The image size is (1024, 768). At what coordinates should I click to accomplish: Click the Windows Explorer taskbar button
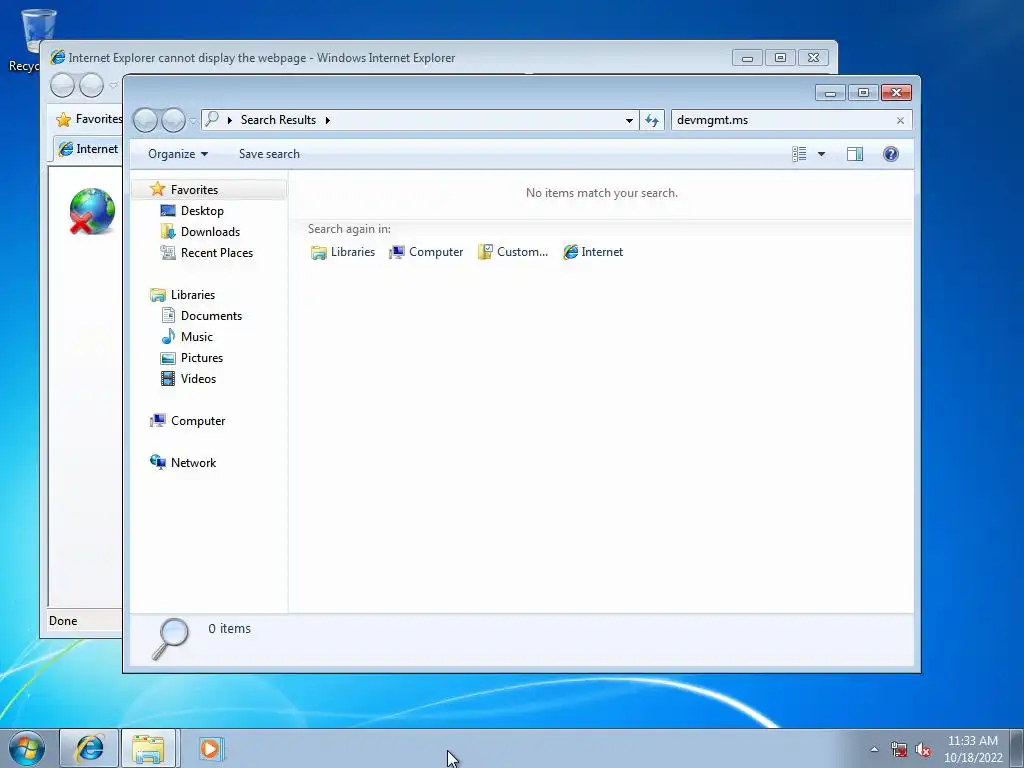pyautogui.click(x=148, y=748)
